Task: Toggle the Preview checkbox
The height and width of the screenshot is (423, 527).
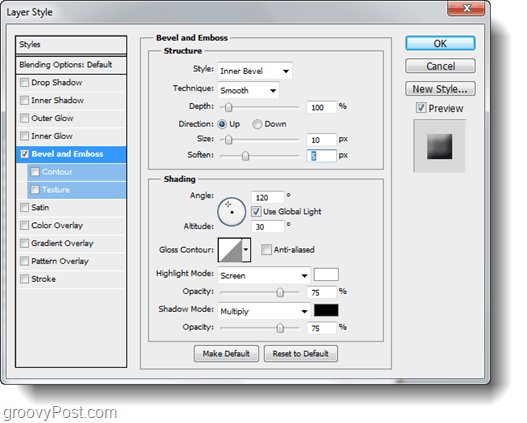Action: (421, 108)
